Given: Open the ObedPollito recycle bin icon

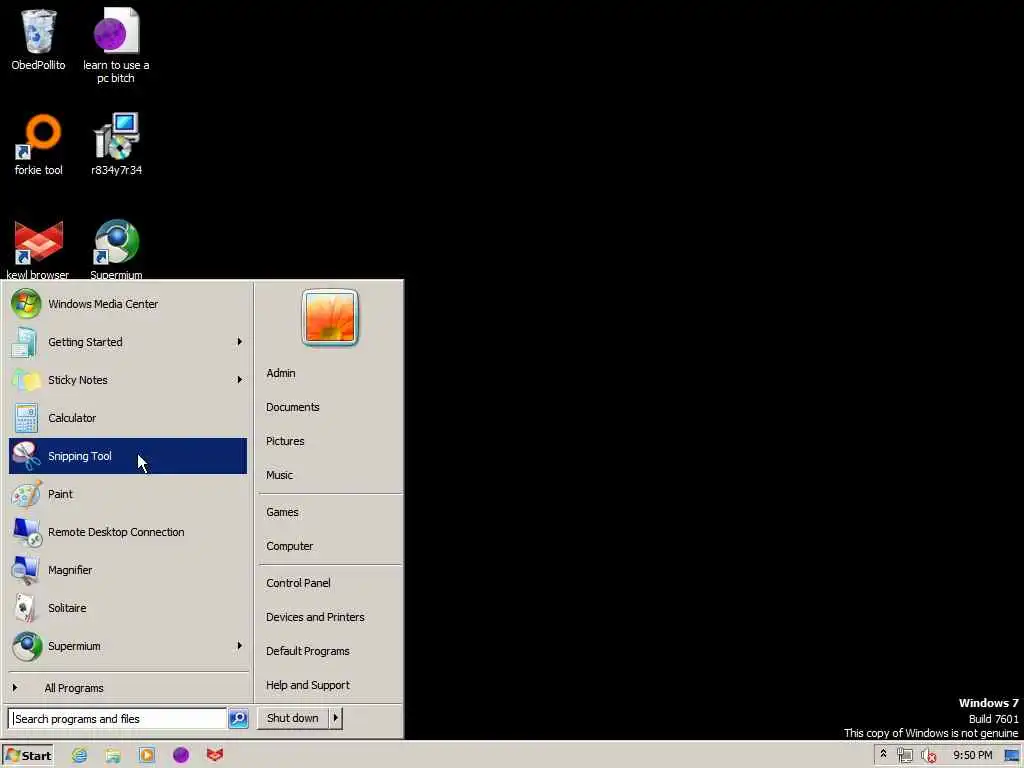Looking at the screenshot, I should (38, 39).
